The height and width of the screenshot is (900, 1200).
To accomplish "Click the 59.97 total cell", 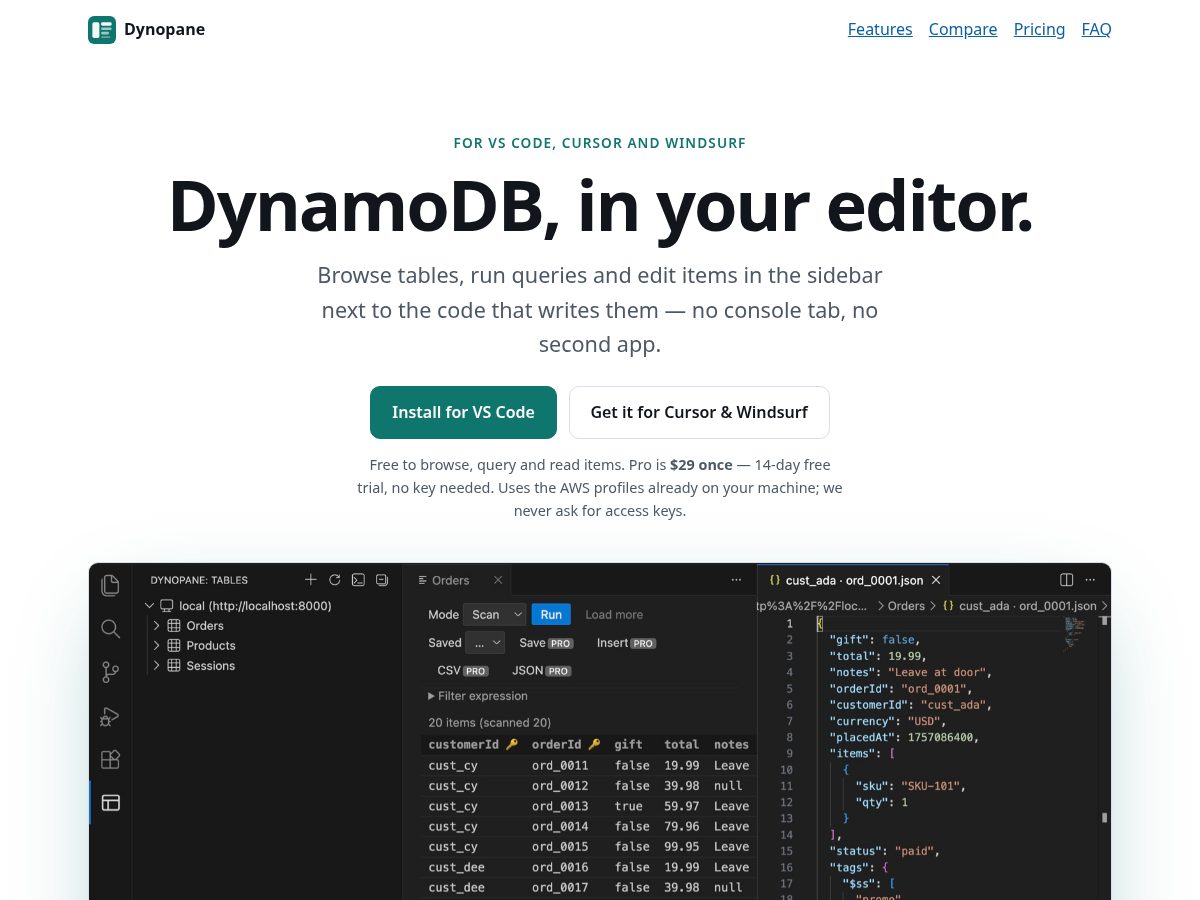I will pos(682,806).
